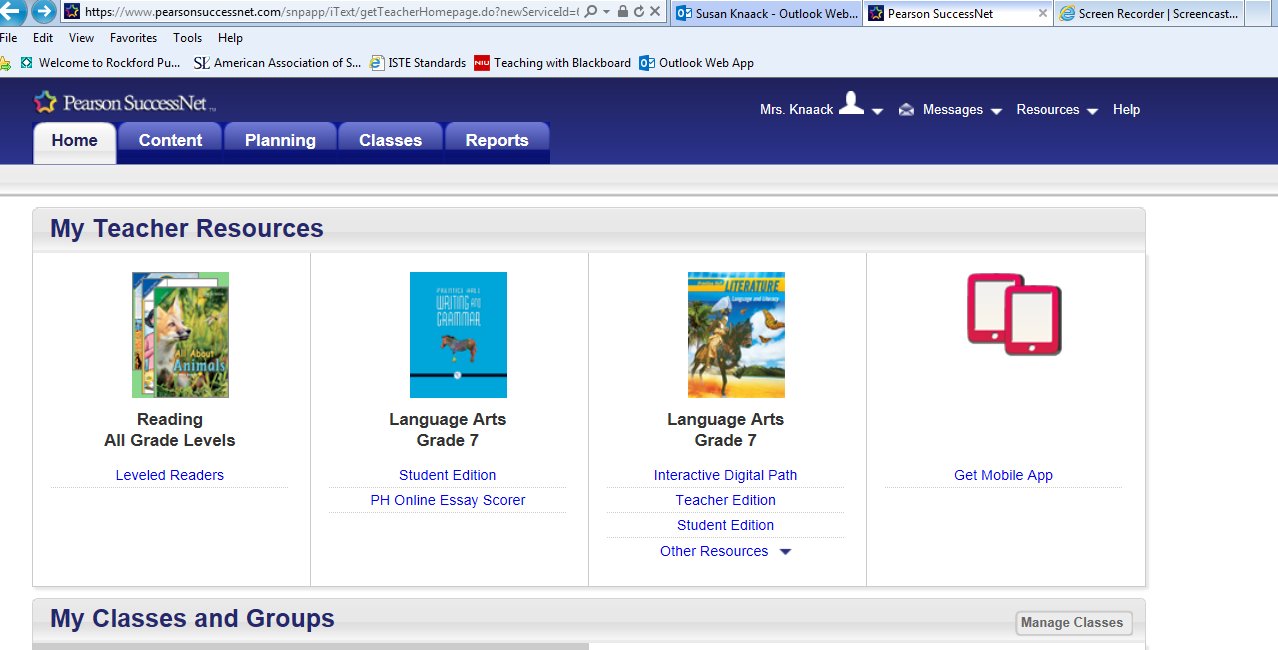Switch to the Reports tab

pos(497,142)
